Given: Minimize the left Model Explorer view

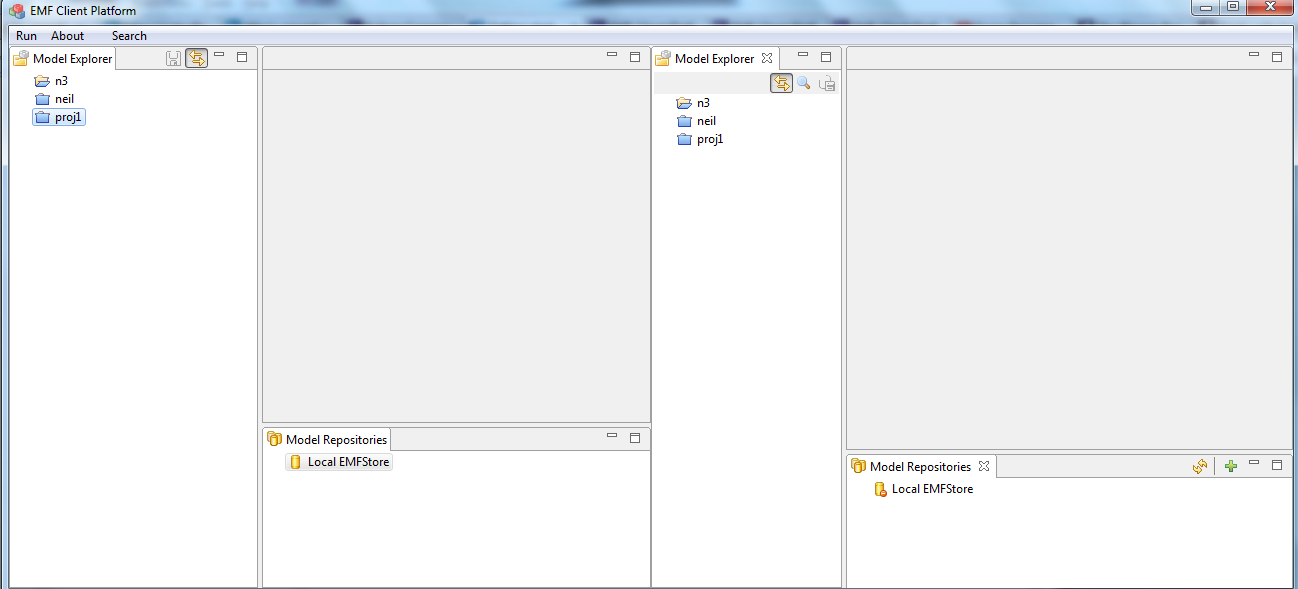Looking at the screenshot, I should coord(219,56).
